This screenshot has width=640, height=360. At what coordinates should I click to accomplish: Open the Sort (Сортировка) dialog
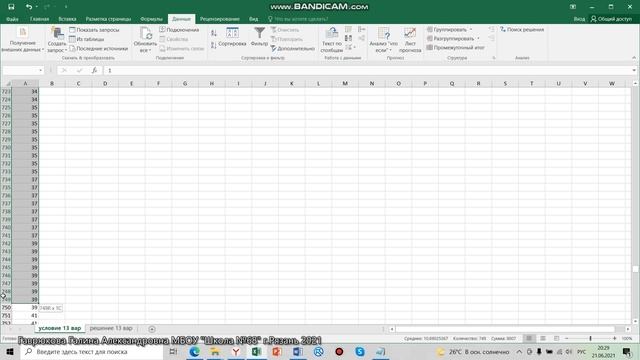click(232, 37)
